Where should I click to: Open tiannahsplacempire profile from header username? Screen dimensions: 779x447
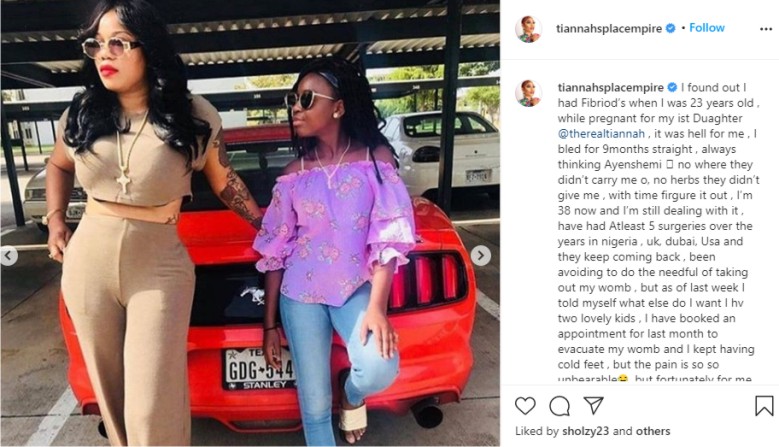coord(609,28)
